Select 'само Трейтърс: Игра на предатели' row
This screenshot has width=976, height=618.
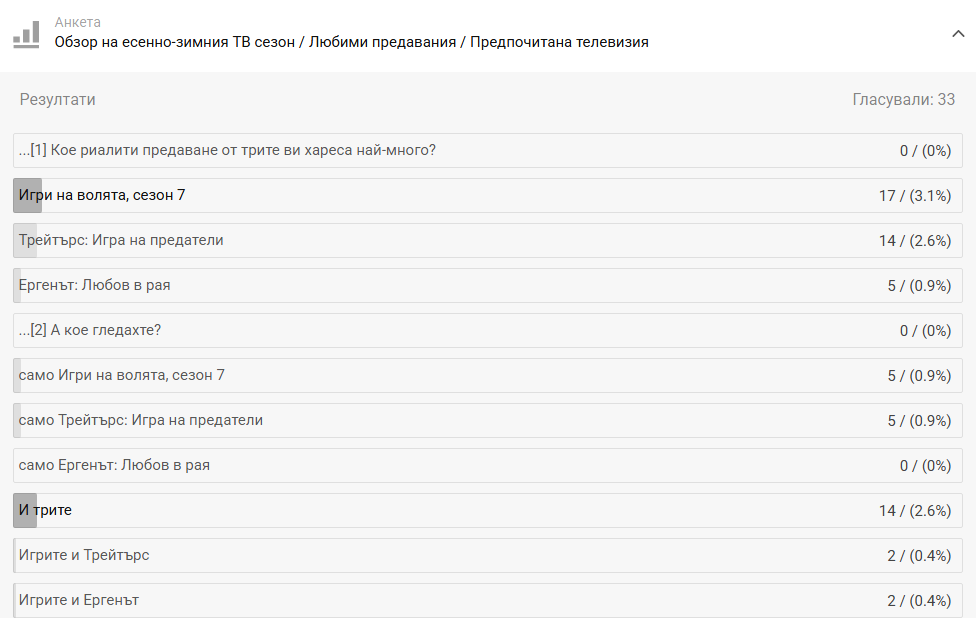(141, 420)
